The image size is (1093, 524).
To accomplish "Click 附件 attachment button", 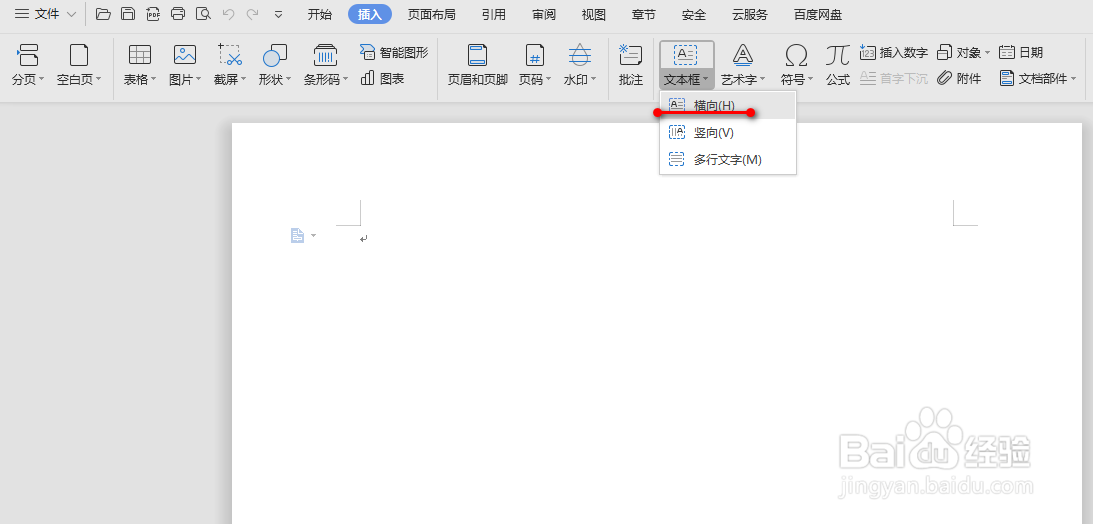I will pyautogui.click(x=959, y=79).
